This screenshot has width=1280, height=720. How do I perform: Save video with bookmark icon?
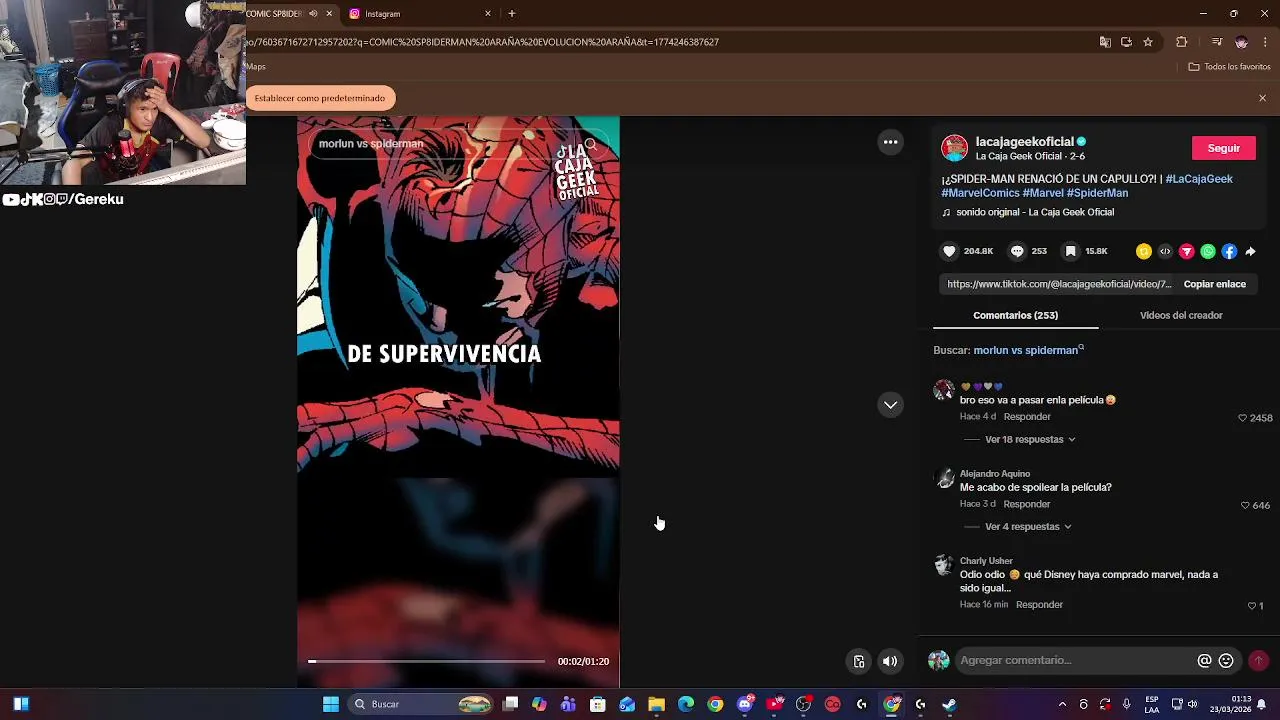tap(1070, 251)
